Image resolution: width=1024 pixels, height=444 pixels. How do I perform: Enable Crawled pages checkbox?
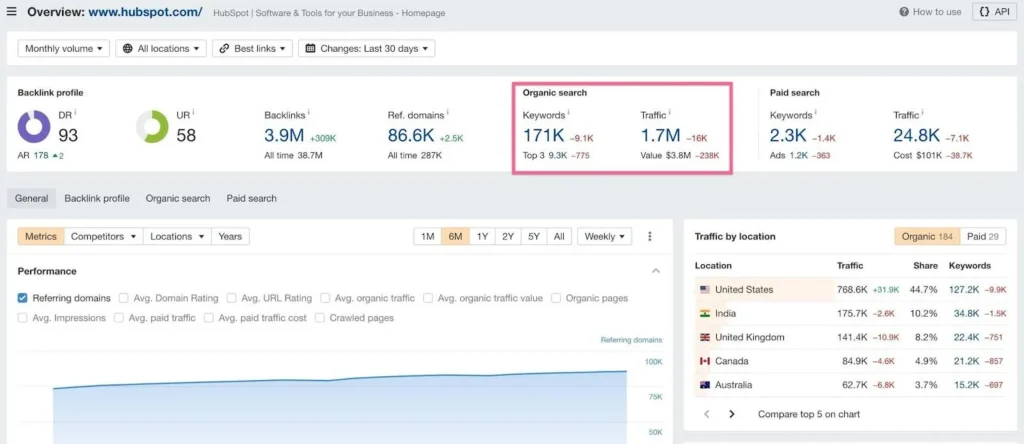click(319, 318)
